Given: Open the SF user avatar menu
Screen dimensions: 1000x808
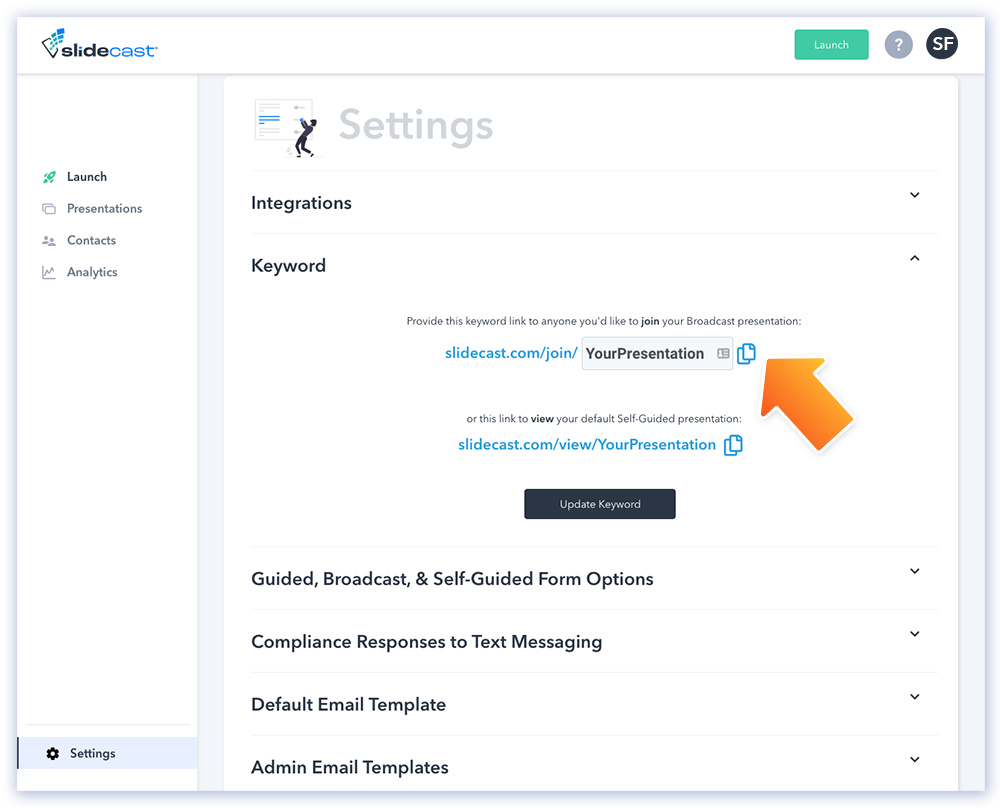Looking at the screenshot, I should click(x=942, y=44).
